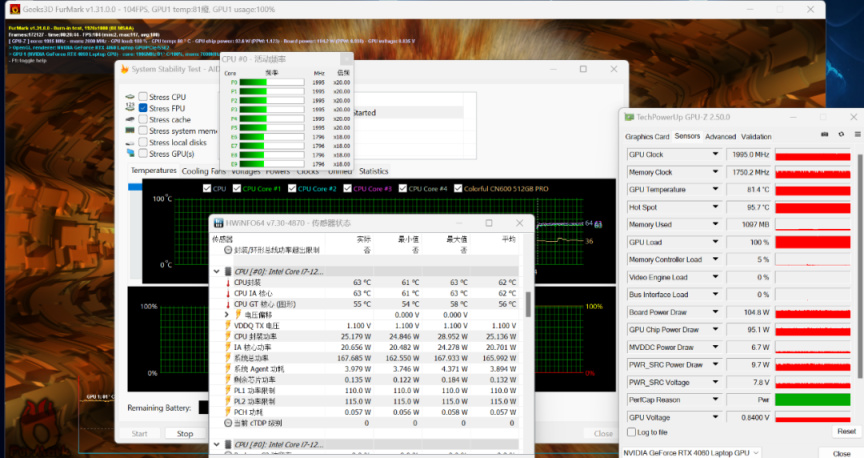Collapse the second CPU [#0] Intel Core group
Image resolution: width=864 pixels, height=458 pixels.
(x=217, y=444)
